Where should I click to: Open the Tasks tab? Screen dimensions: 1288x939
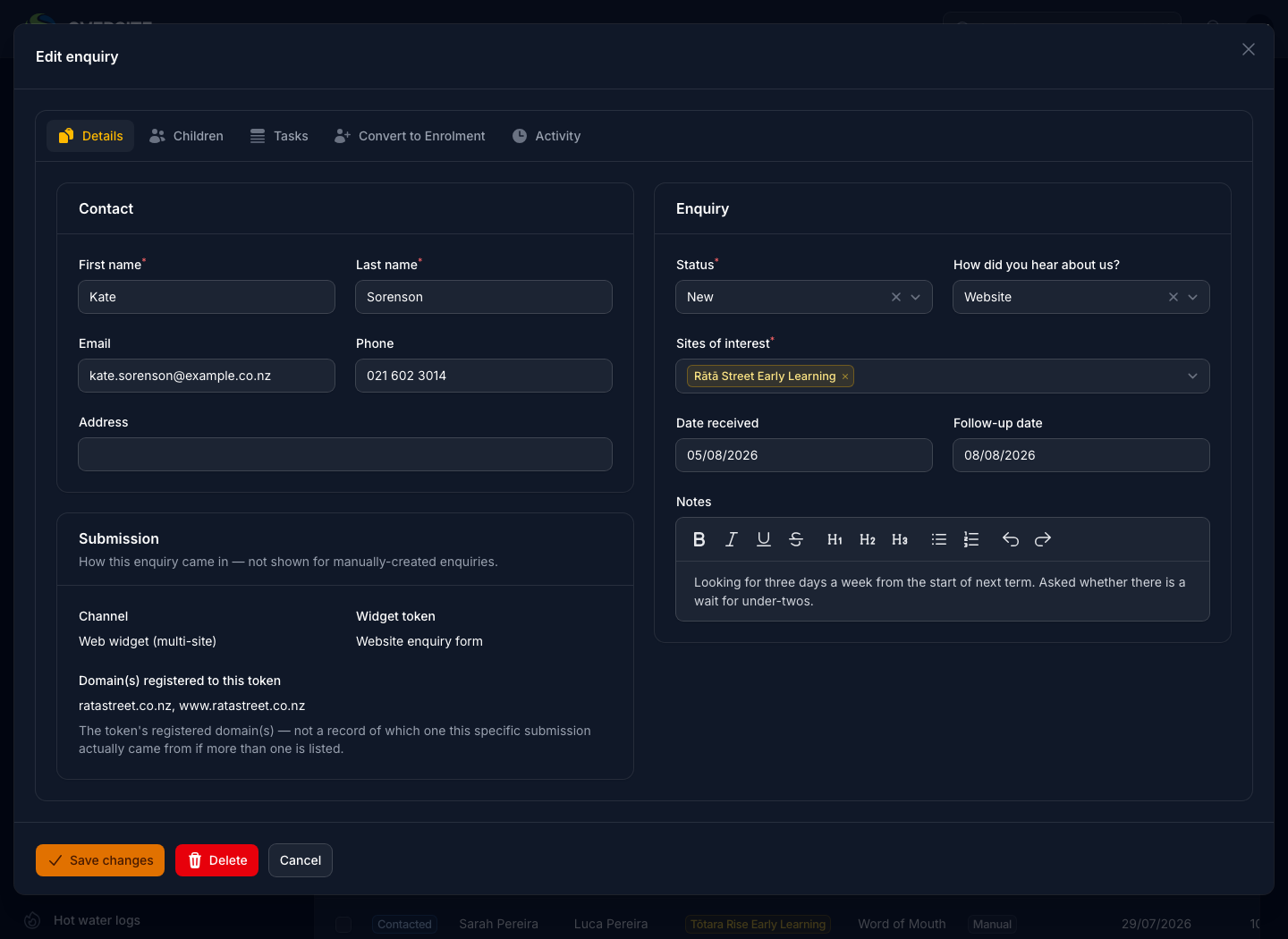tap(279, 136)
